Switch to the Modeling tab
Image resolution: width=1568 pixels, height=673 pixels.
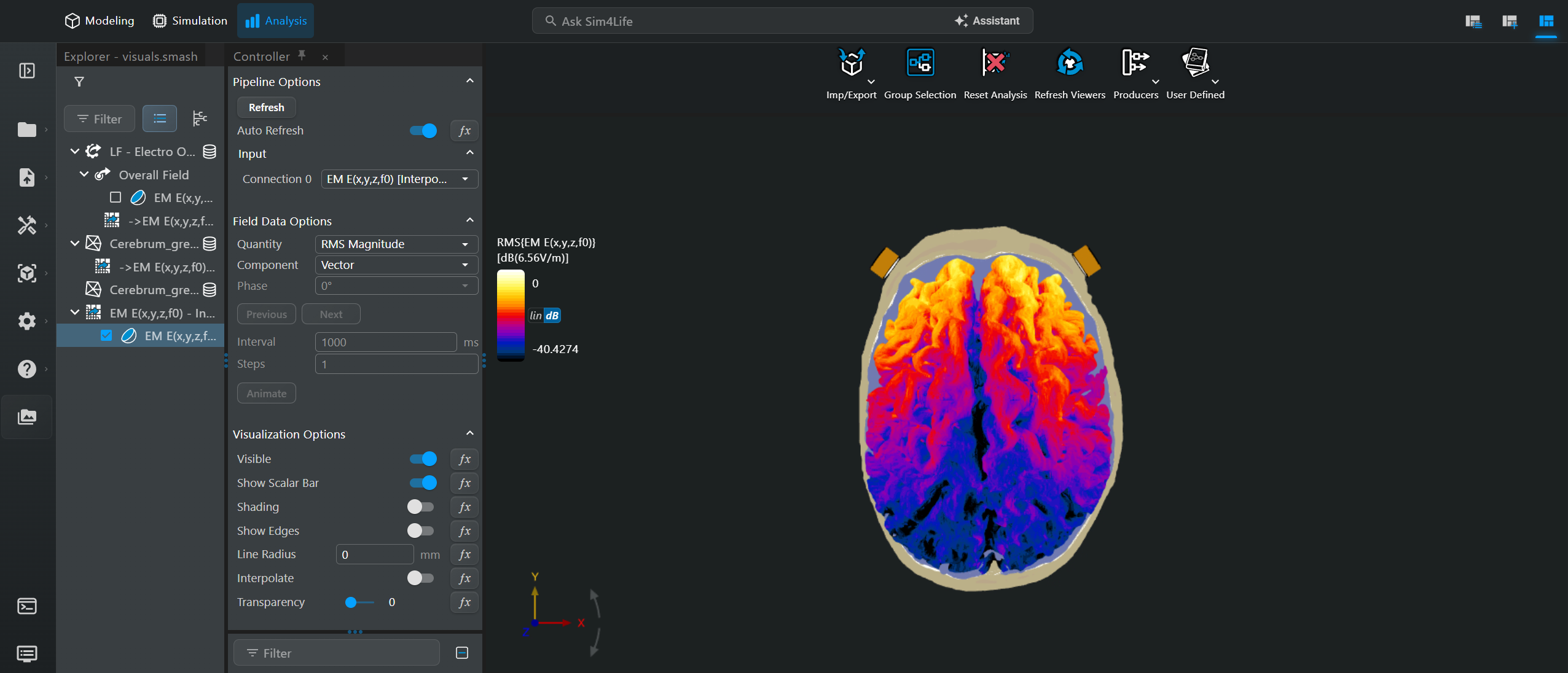100,21
